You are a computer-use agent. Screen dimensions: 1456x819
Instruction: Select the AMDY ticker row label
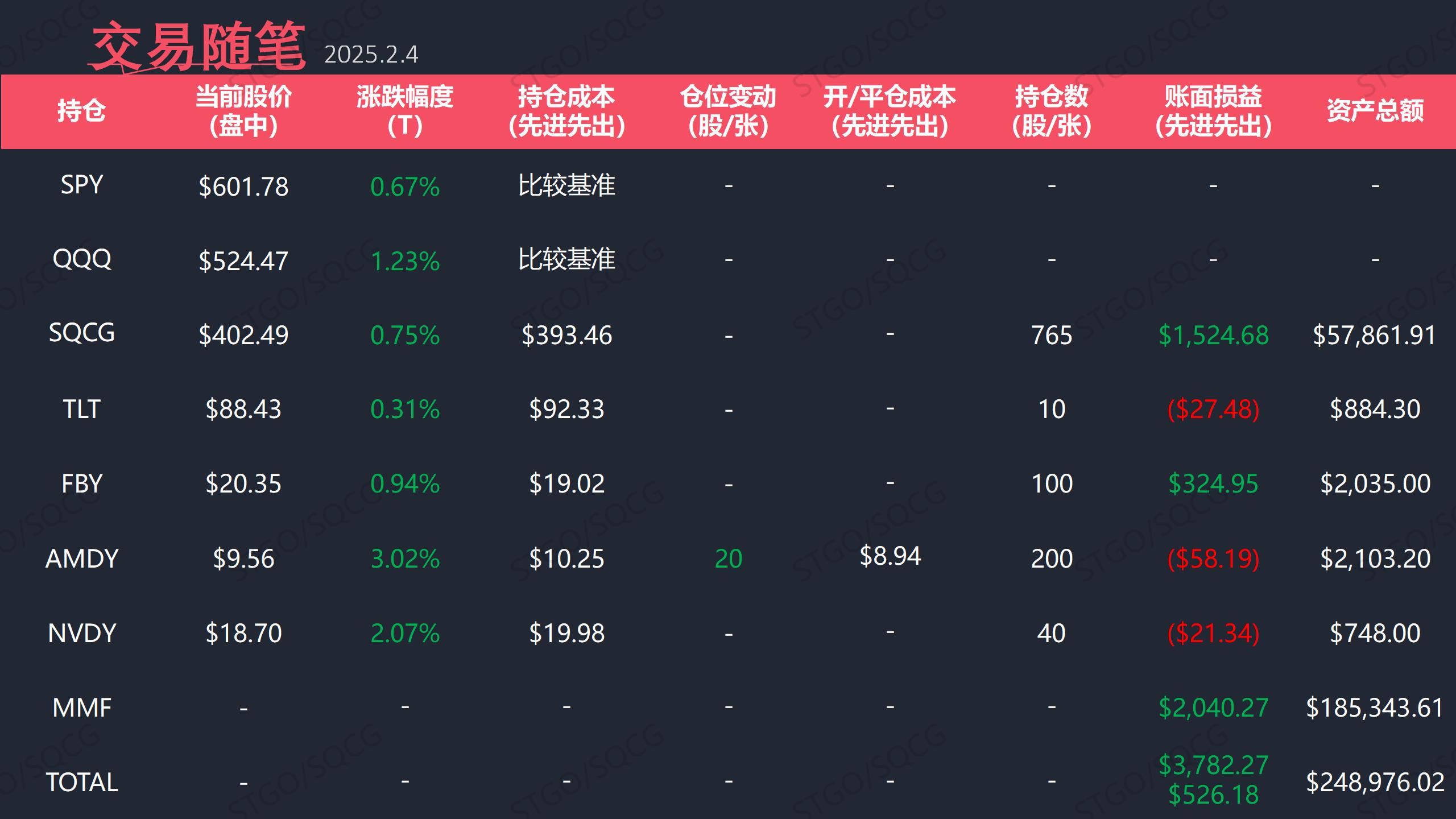tap(81, 559)
